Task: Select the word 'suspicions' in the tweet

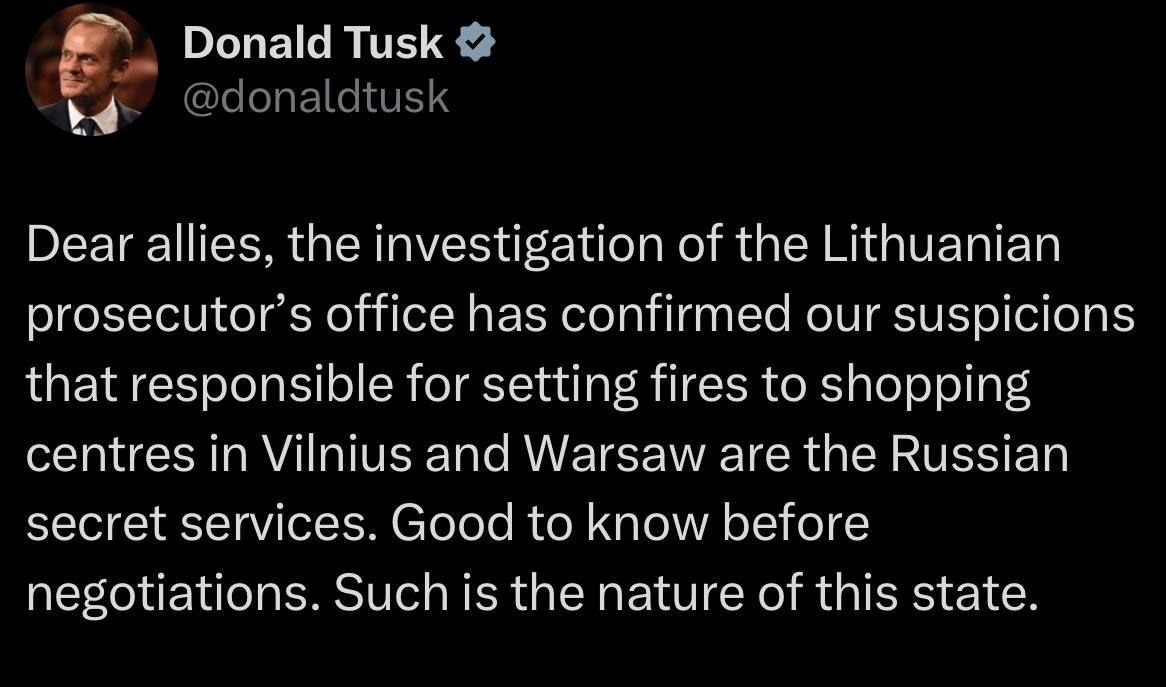Action: 1014,315
